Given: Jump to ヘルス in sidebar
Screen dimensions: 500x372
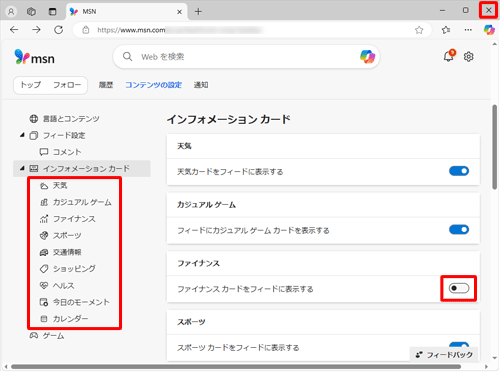Looking at the screenshot, I should [57, 286].
